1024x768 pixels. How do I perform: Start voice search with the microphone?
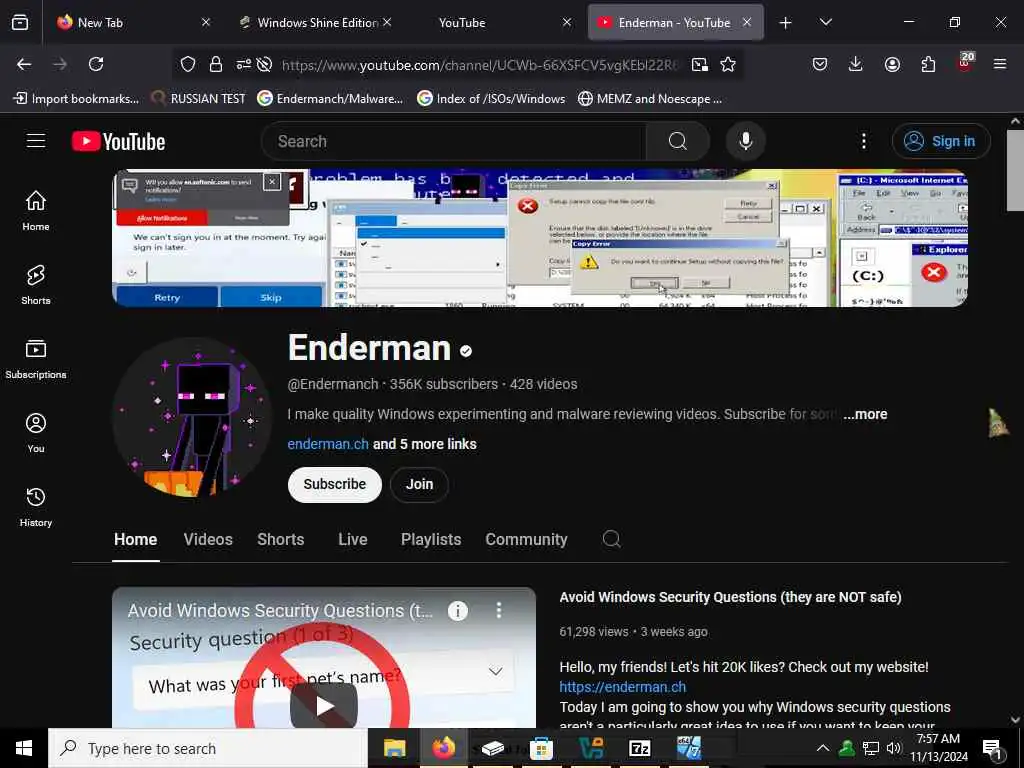coord(745,141)
